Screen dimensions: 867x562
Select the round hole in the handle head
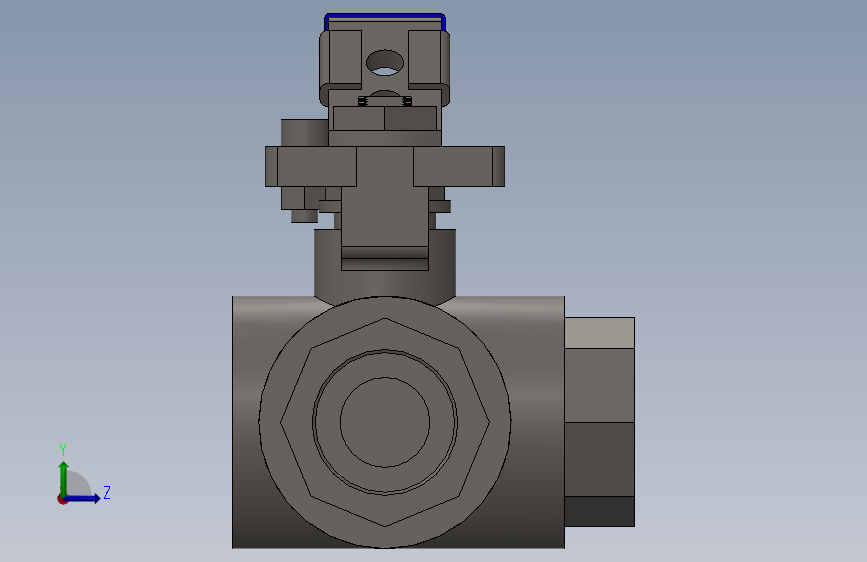pos(385,63)
